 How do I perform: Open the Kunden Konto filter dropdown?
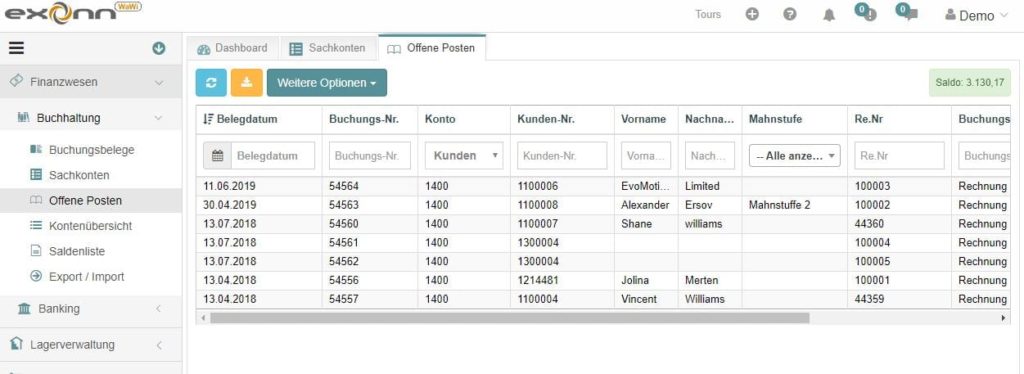464,156
